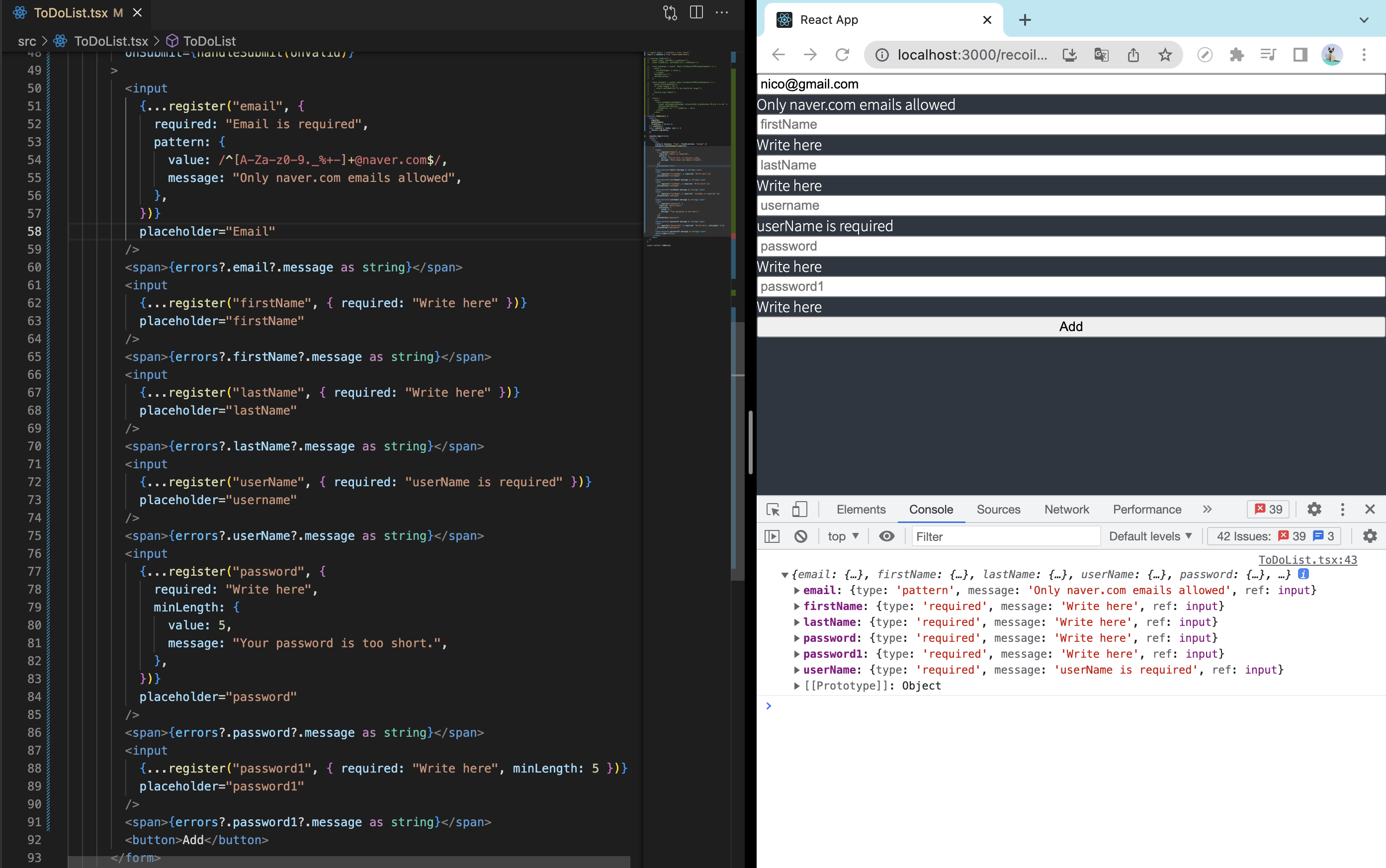Screen dimensions: 1386x868
Task: Clear the console with the clear icon
Action: point(800,536)
